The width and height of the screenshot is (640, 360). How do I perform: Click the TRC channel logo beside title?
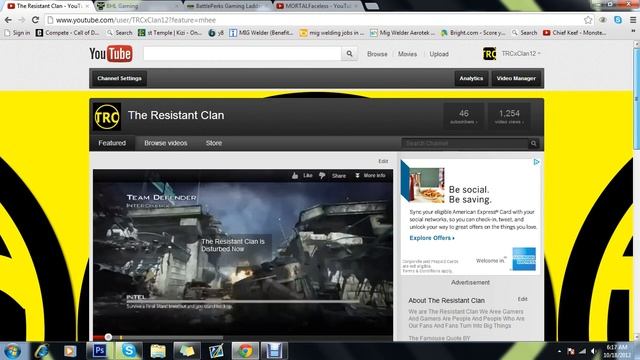point(107,117)
